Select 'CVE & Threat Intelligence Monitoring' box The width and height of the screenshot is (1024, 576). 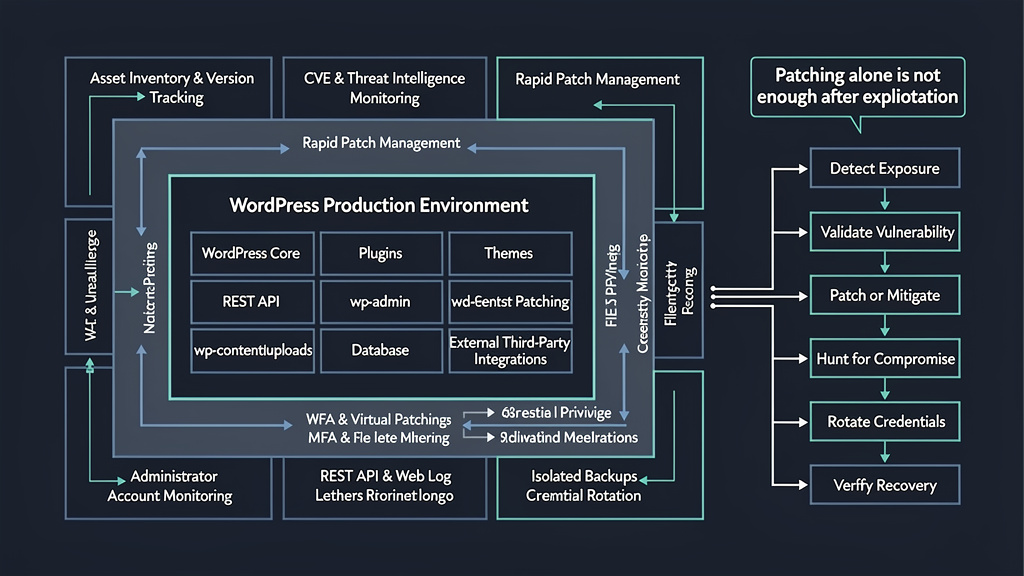pos(385,88)
